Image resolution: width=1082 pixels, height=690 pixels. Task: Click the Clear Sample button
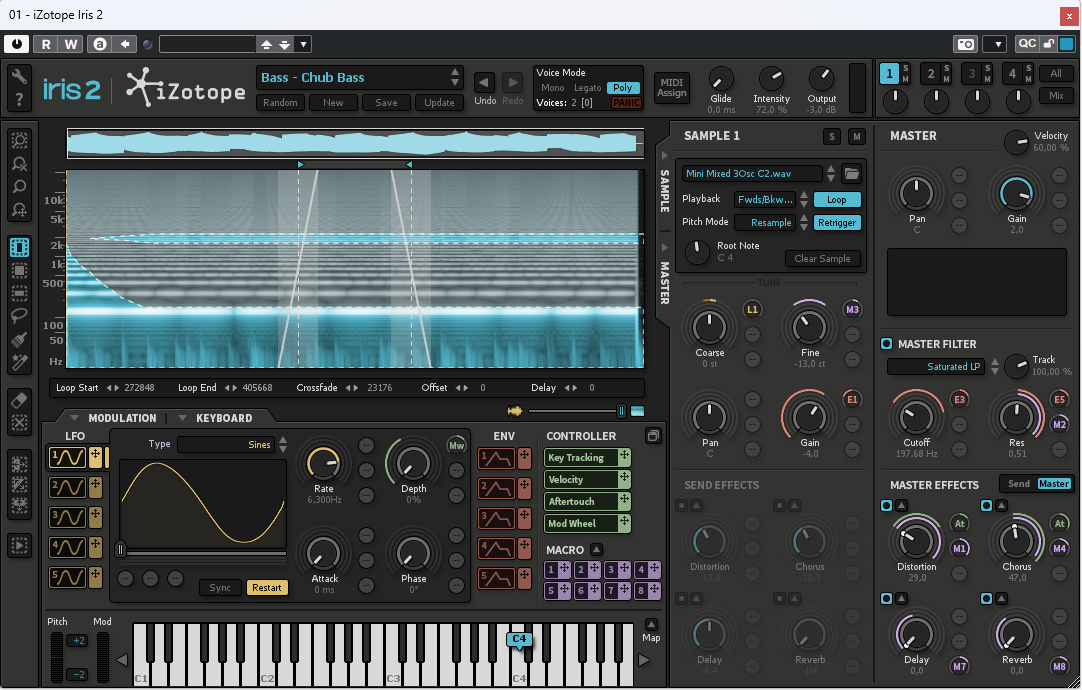coord(822,258)
